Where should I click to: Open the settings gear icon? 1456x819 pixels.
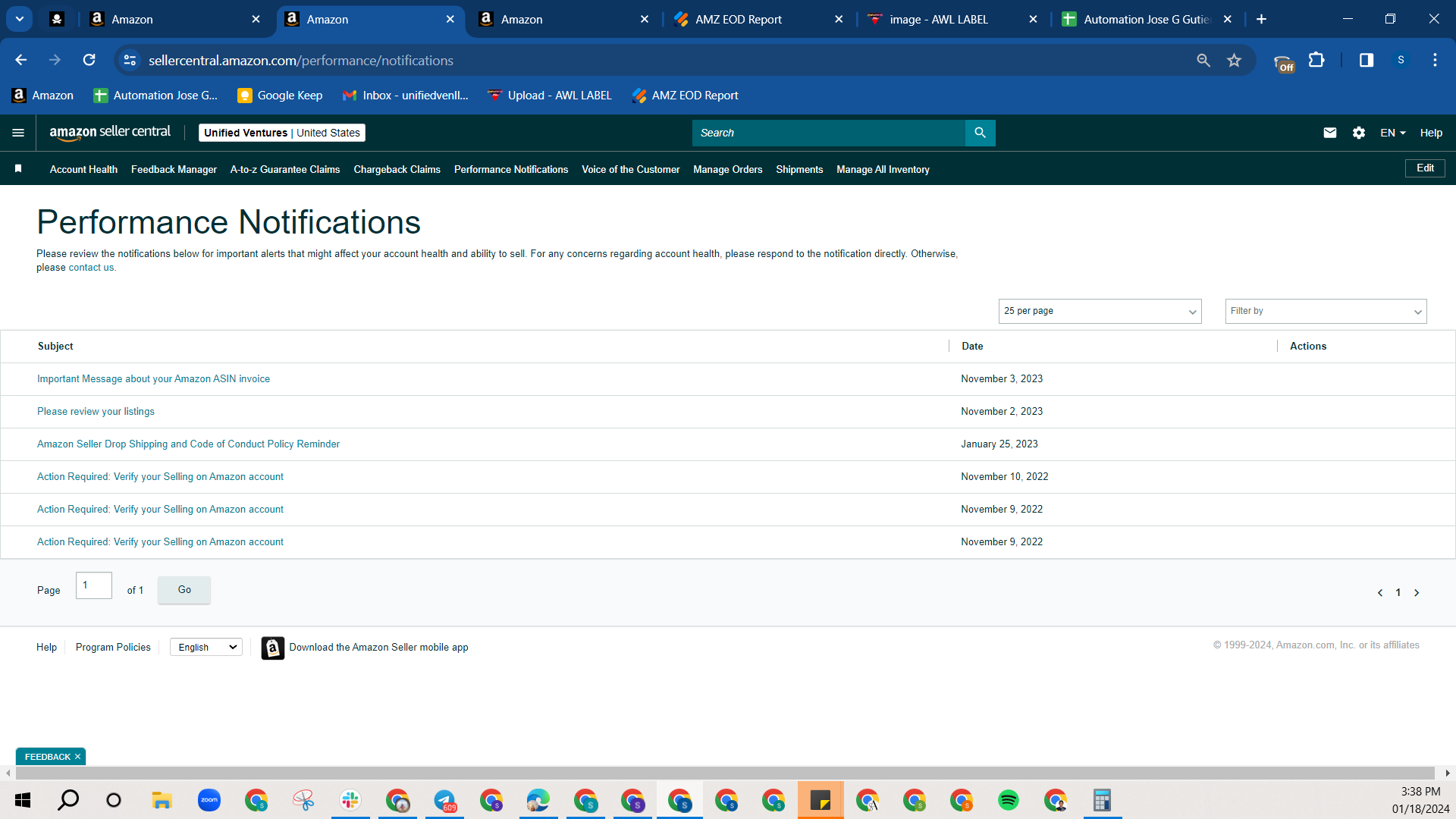pos(1358,133)
